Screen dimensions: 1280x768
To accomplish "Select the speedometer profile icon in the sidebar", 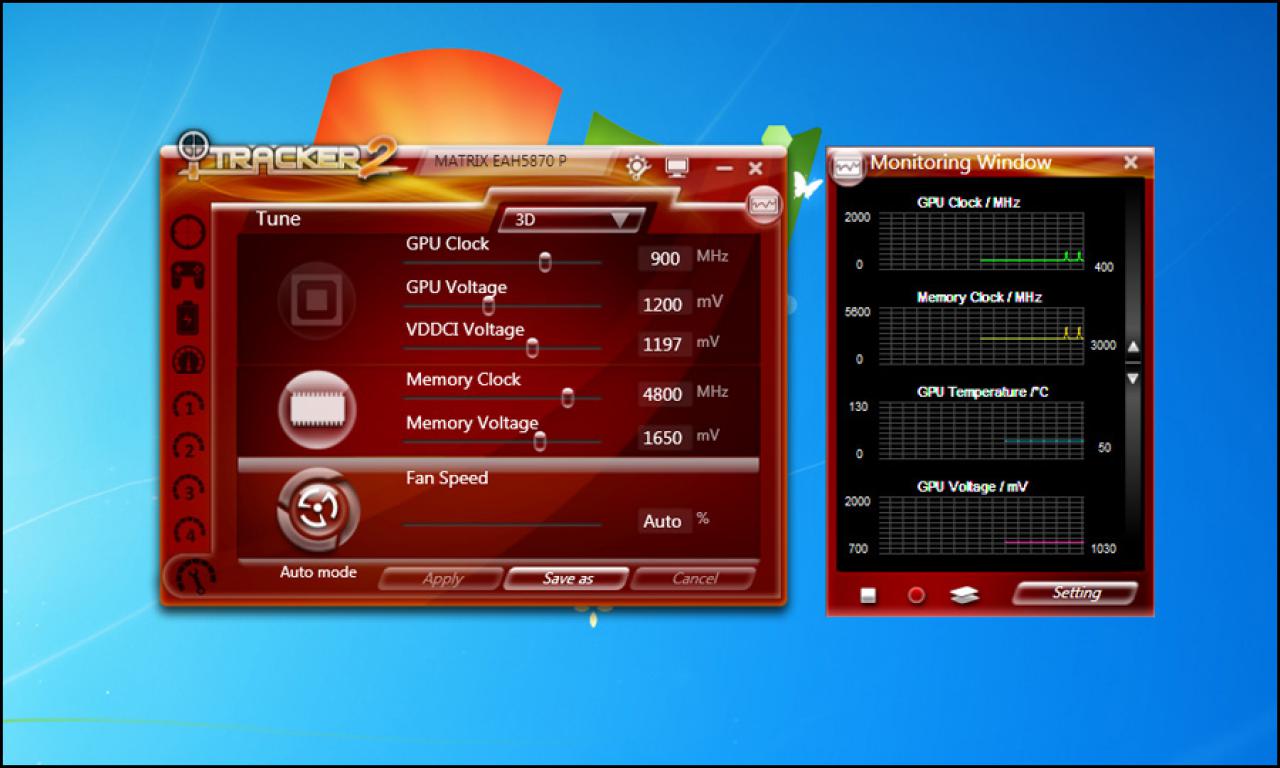I will pyautogui.click(x=188, y=361).
